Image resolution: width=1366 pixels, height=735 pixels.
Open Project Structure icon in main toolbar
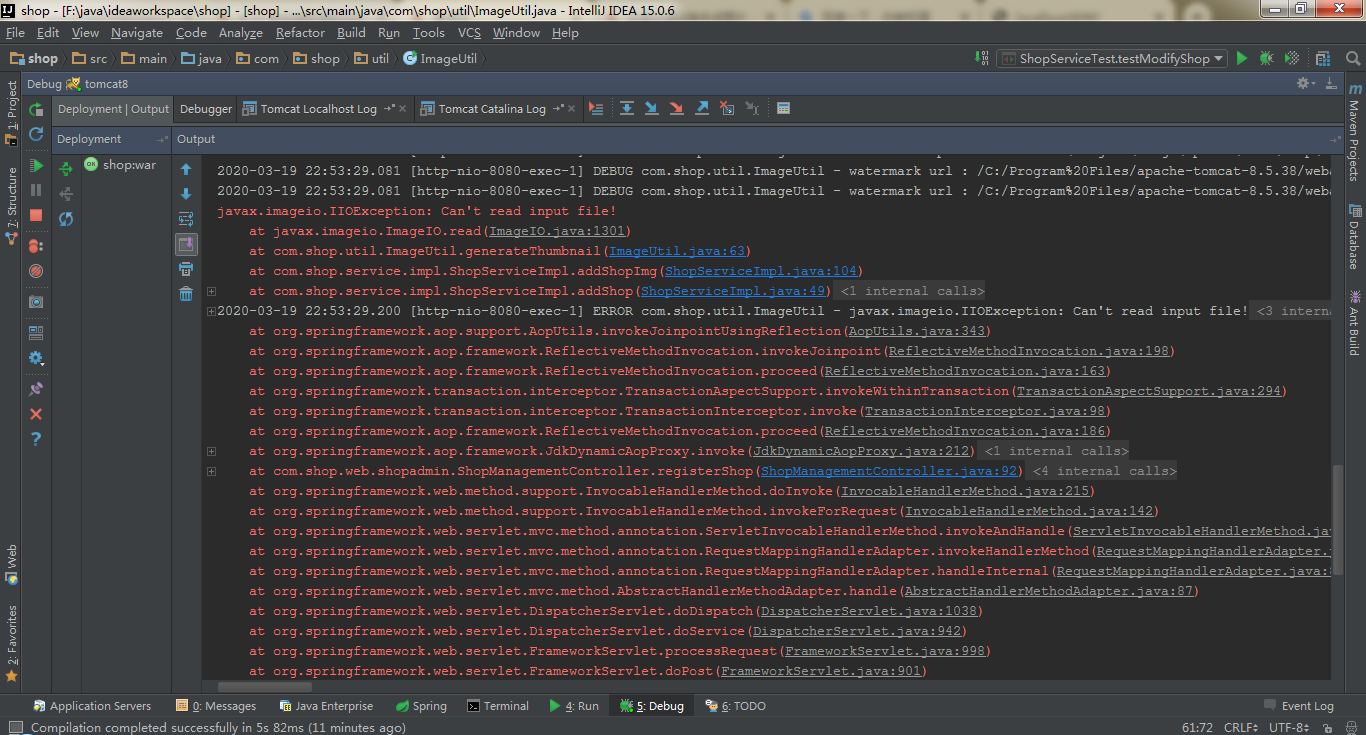[1323, 59]
